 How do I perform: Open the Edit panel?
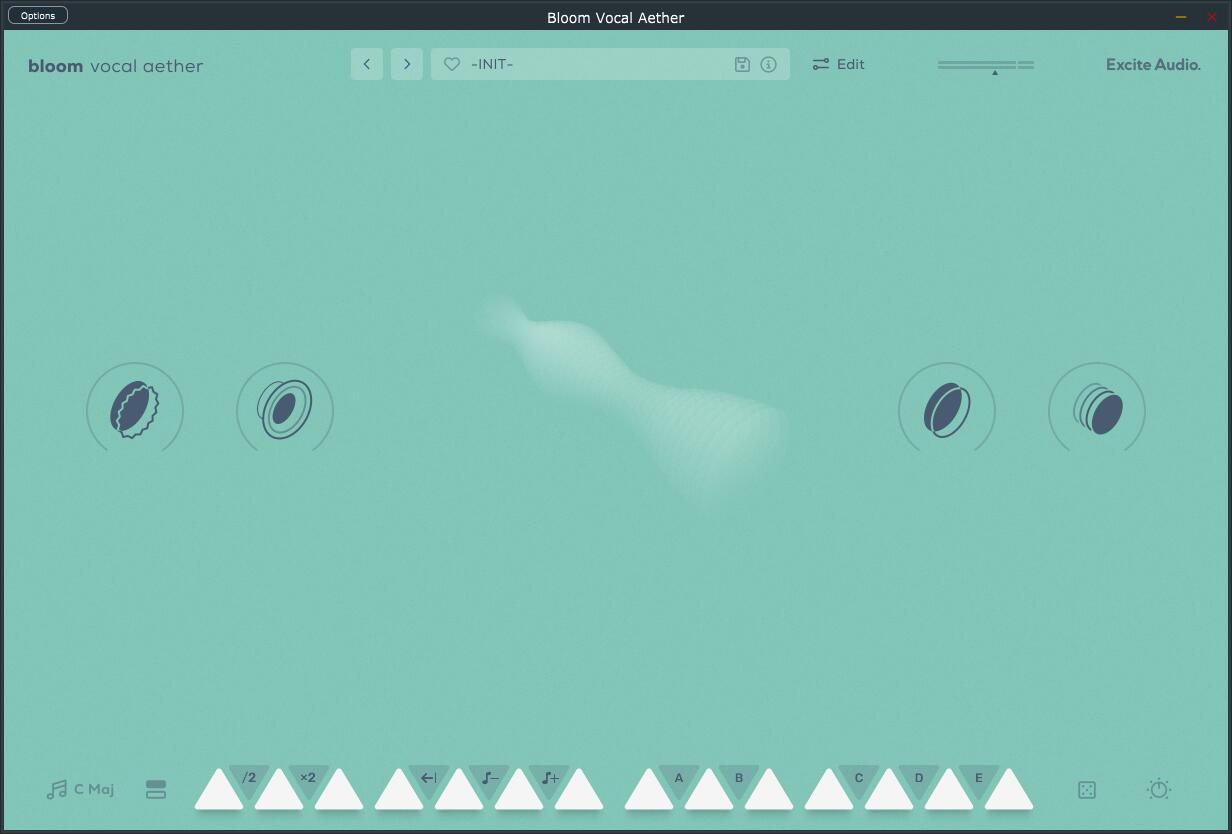838,64
